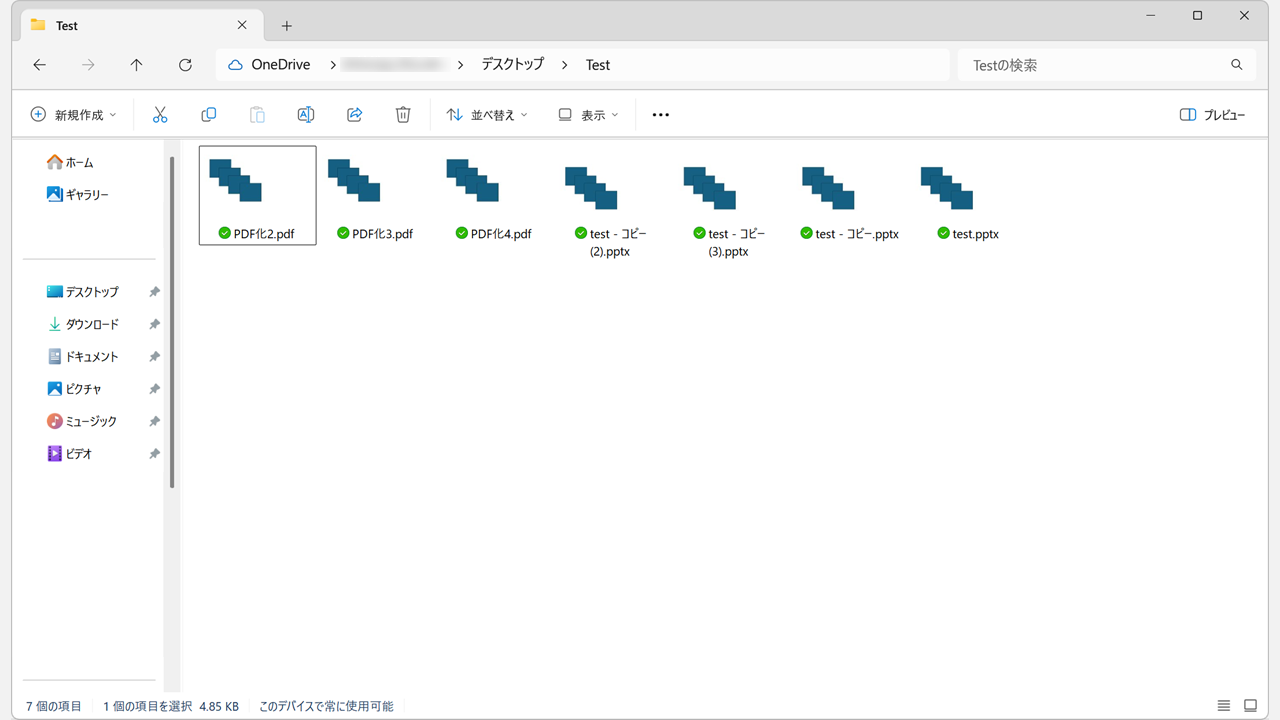
Task: Click the Share icon in toolbar
Action: click(354, 115)
